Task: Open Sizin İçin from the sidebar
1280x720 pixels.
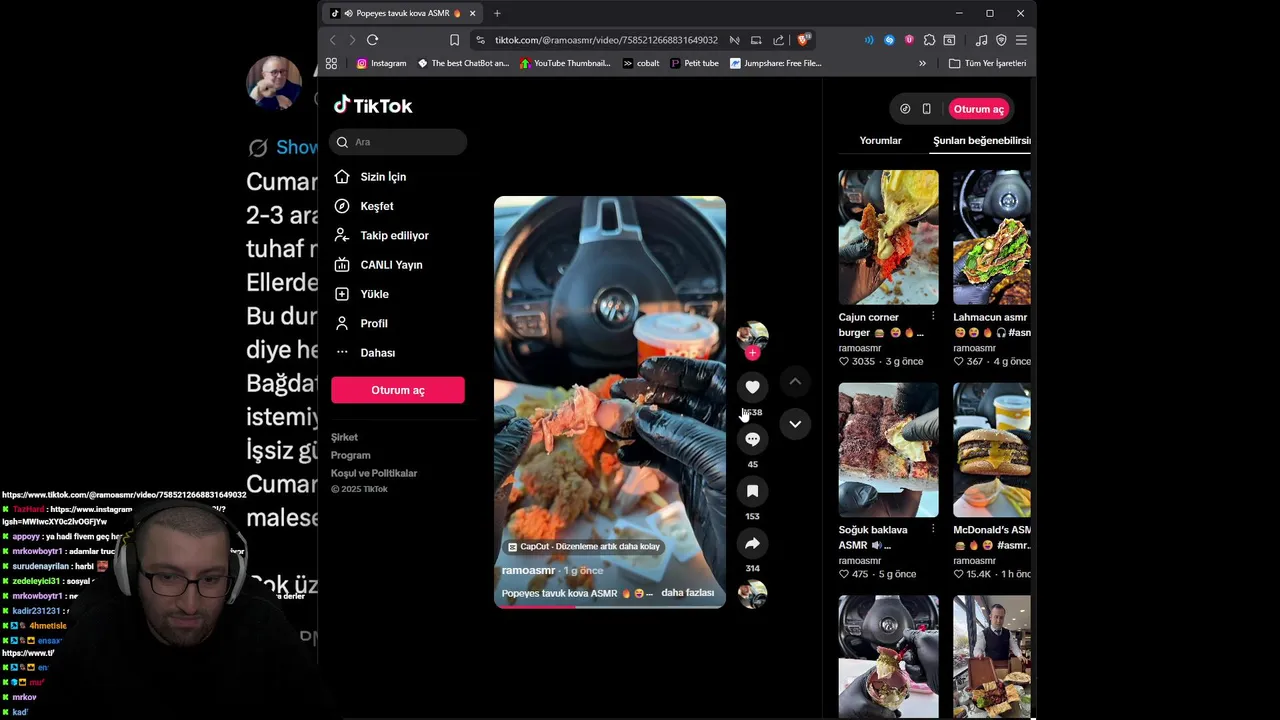Action: coord(370,177)
